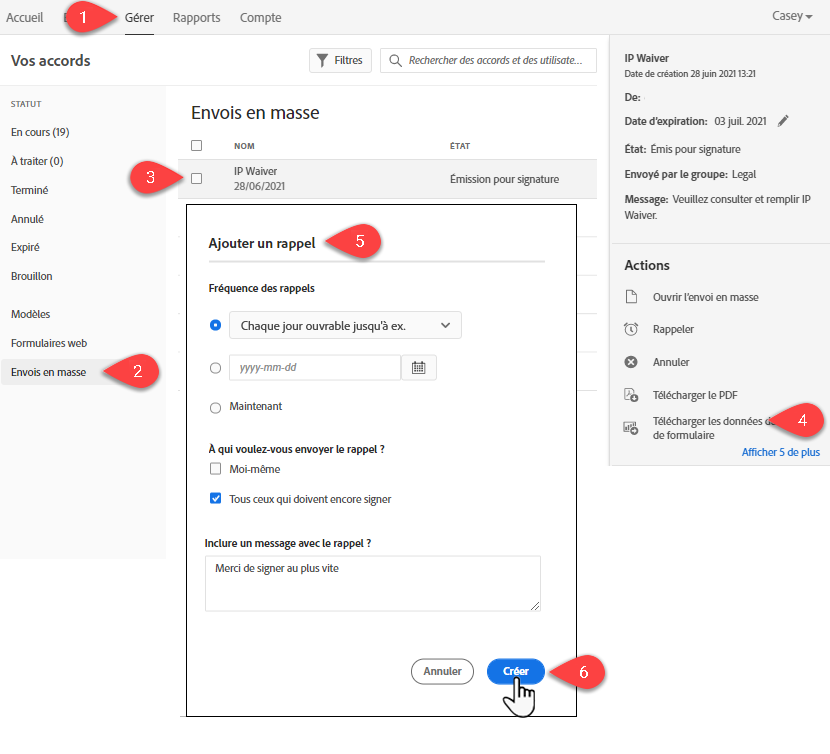Click the download form data icon
Screen dimensions: 830x754
coord(631,428)
